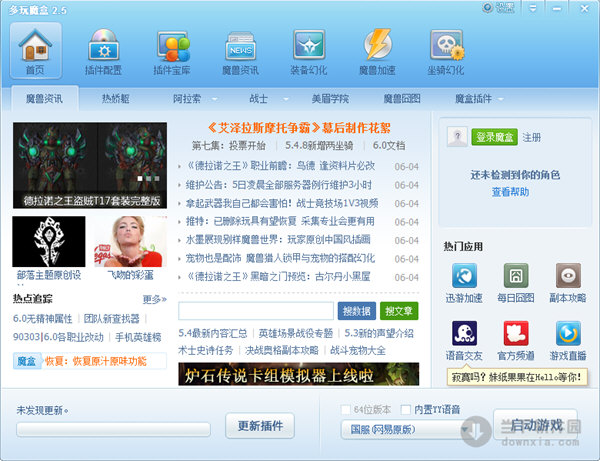Click the blue 搜数据 search button
The width and height of the screenshot is (600, 461).
tap(357, 311)
